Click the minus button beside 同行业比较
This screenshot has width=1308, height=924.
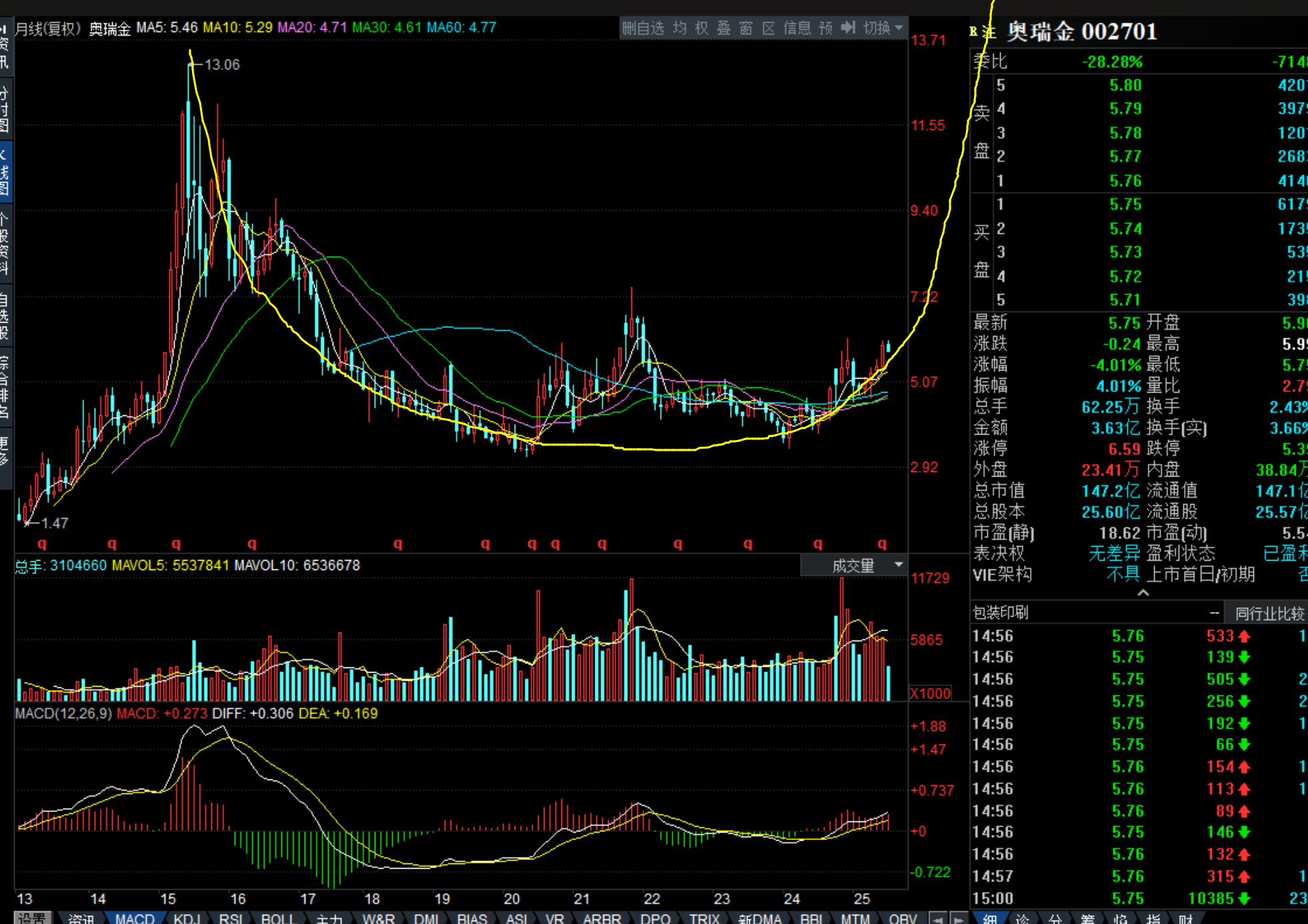(1215, 613)
